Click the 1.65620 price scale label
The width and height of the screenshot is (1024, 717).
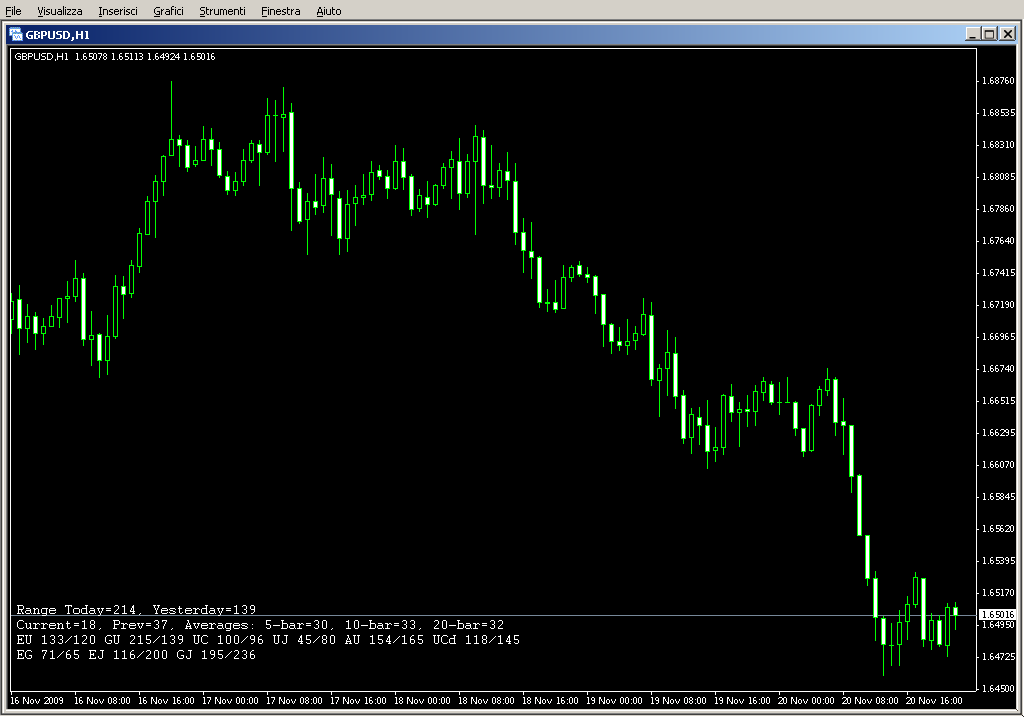tap(999, 529)
